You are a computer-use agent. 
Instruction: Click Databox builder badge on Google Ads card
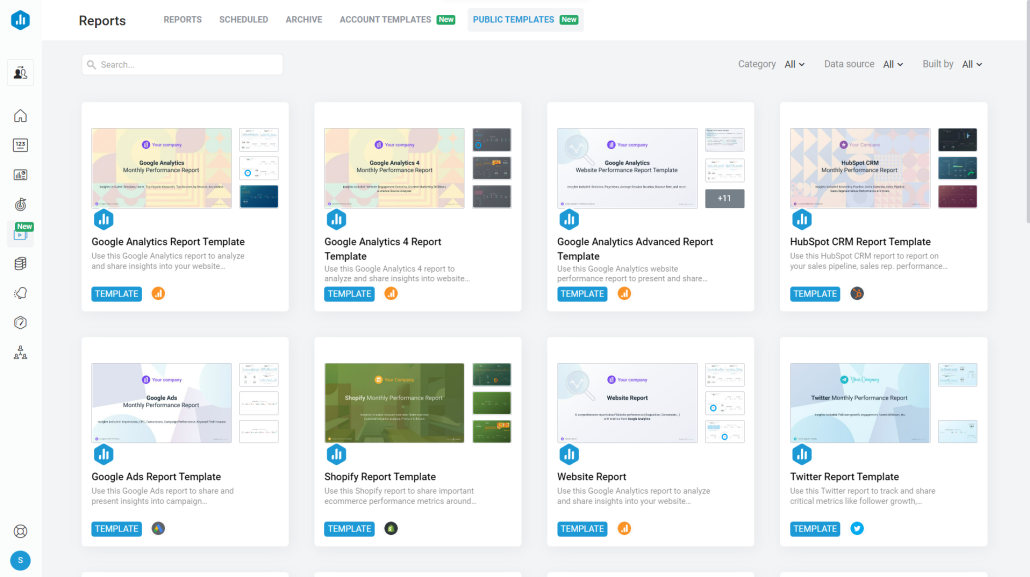pos(104,454)
